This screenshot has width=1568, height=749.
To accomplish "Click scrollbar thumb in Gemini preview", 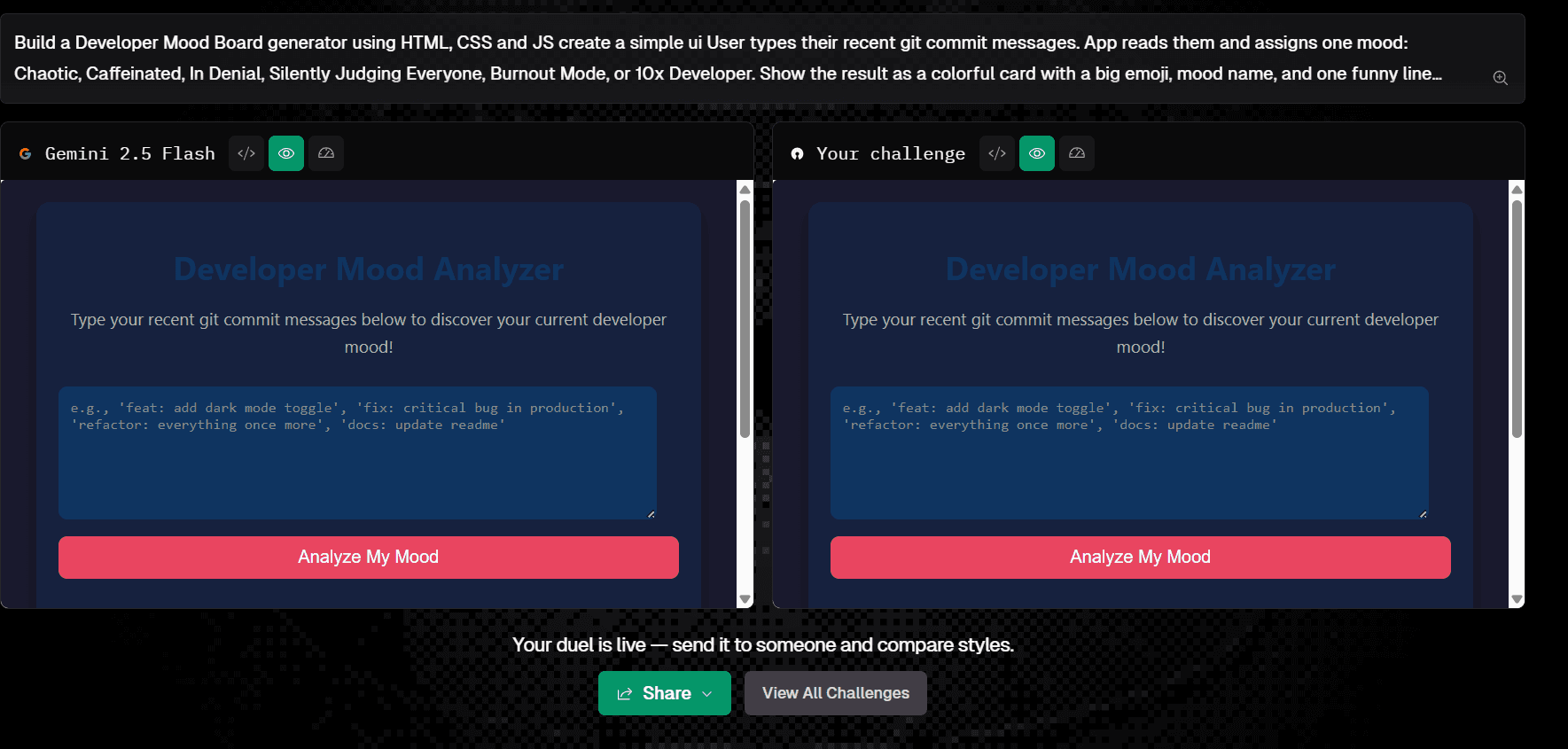I will click(745, 319).
